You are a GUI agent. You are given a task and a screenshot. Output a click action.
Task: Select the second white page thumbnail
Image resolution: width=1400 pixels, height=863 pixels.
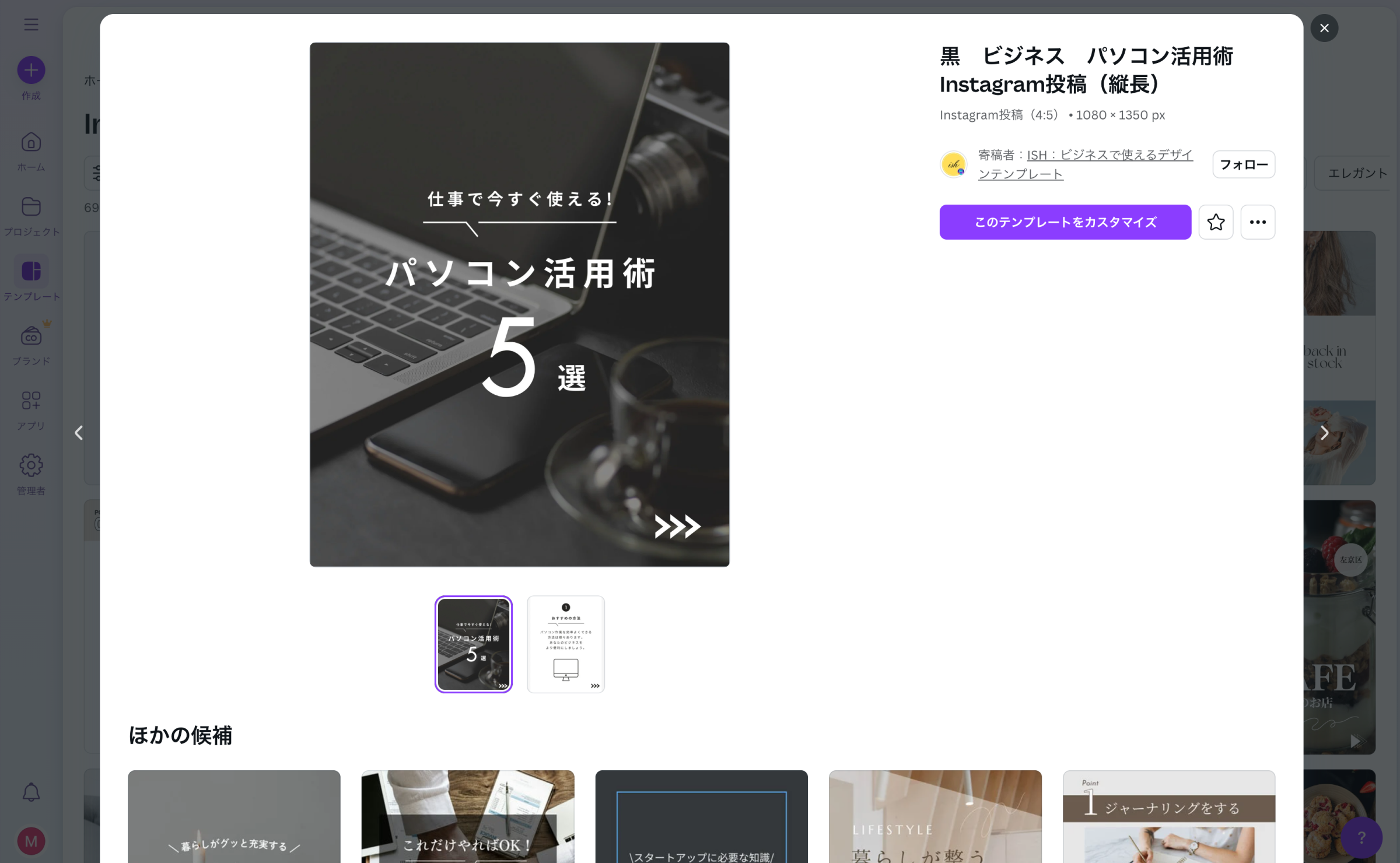click(x=566, y=644)
